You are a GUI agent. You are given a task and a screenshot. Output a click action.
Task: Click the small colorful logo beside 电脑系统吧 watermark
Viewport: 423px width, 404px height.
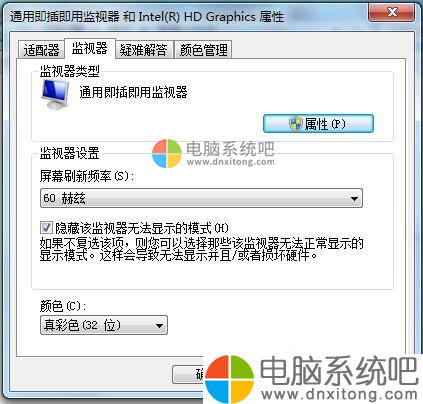[x=167, y=153]
